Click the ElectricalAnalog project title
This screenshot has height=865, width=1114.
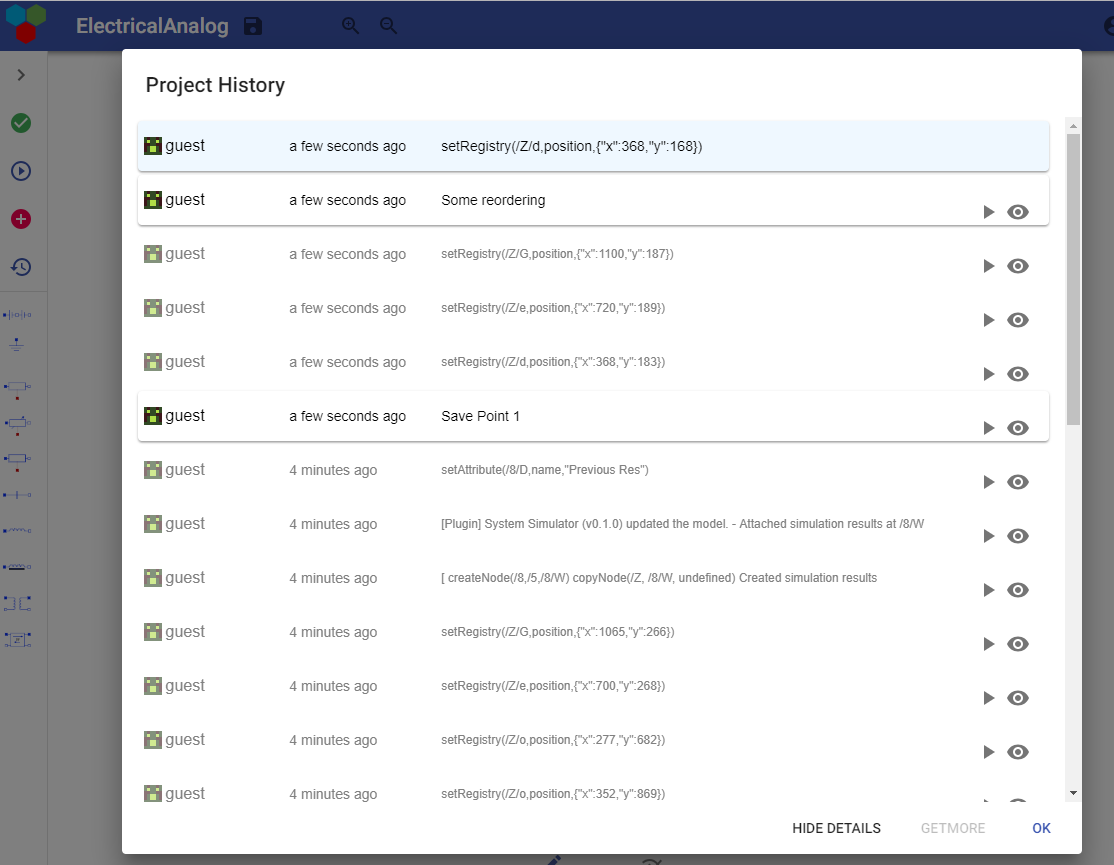[152, 26]
